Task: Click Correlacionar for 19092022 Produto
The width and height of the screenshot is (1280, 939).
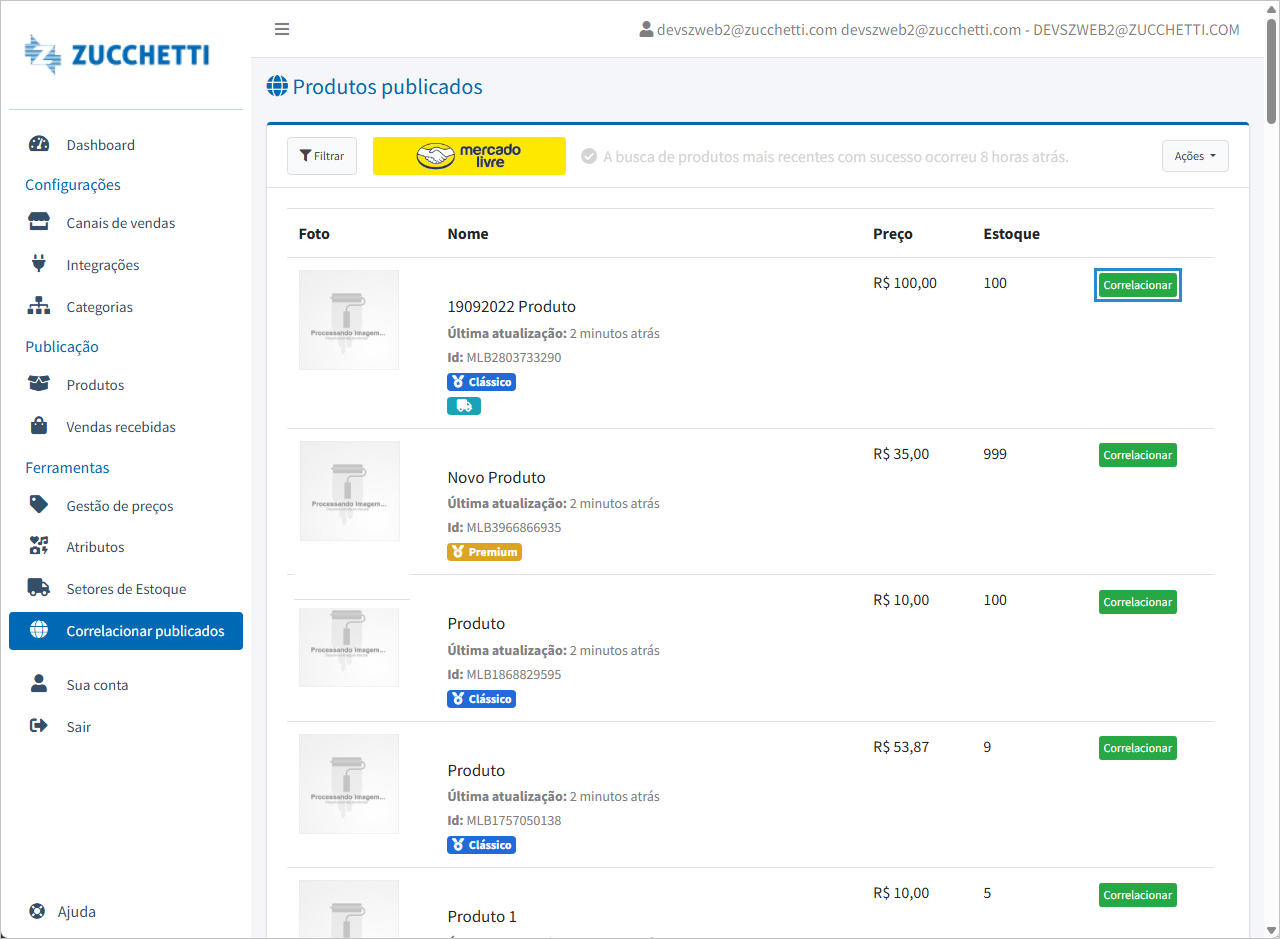Action: (1137, 285)
